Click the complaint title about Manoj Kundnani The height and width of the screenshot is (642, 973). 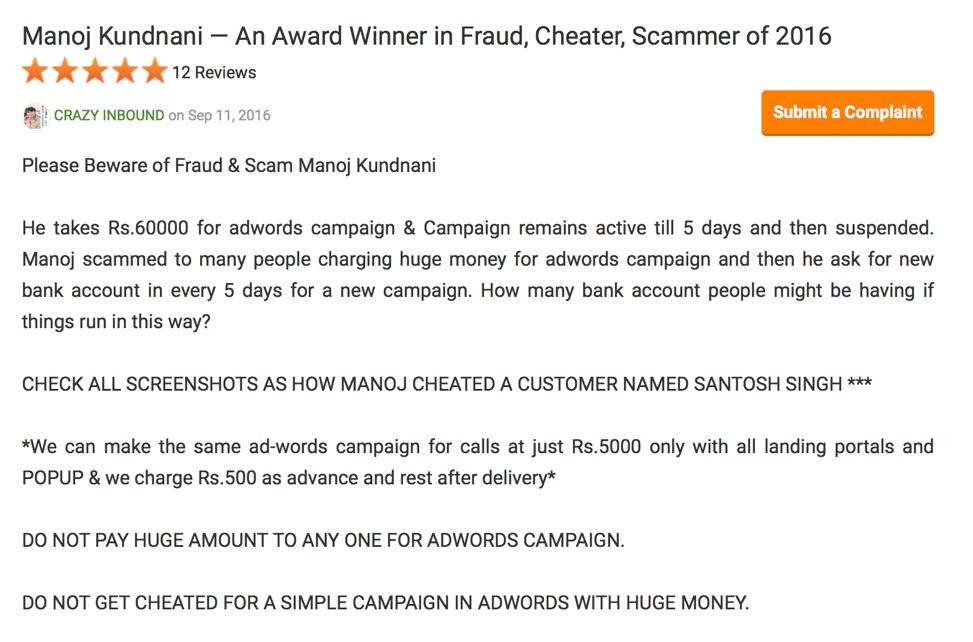(x=426, y=36)
